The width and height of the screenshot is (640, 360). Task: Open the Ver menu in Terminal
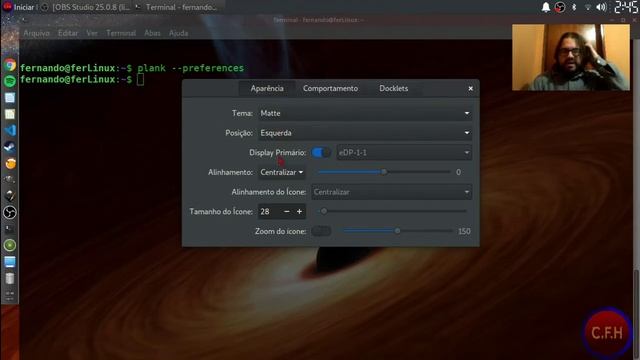coord(92,33)
